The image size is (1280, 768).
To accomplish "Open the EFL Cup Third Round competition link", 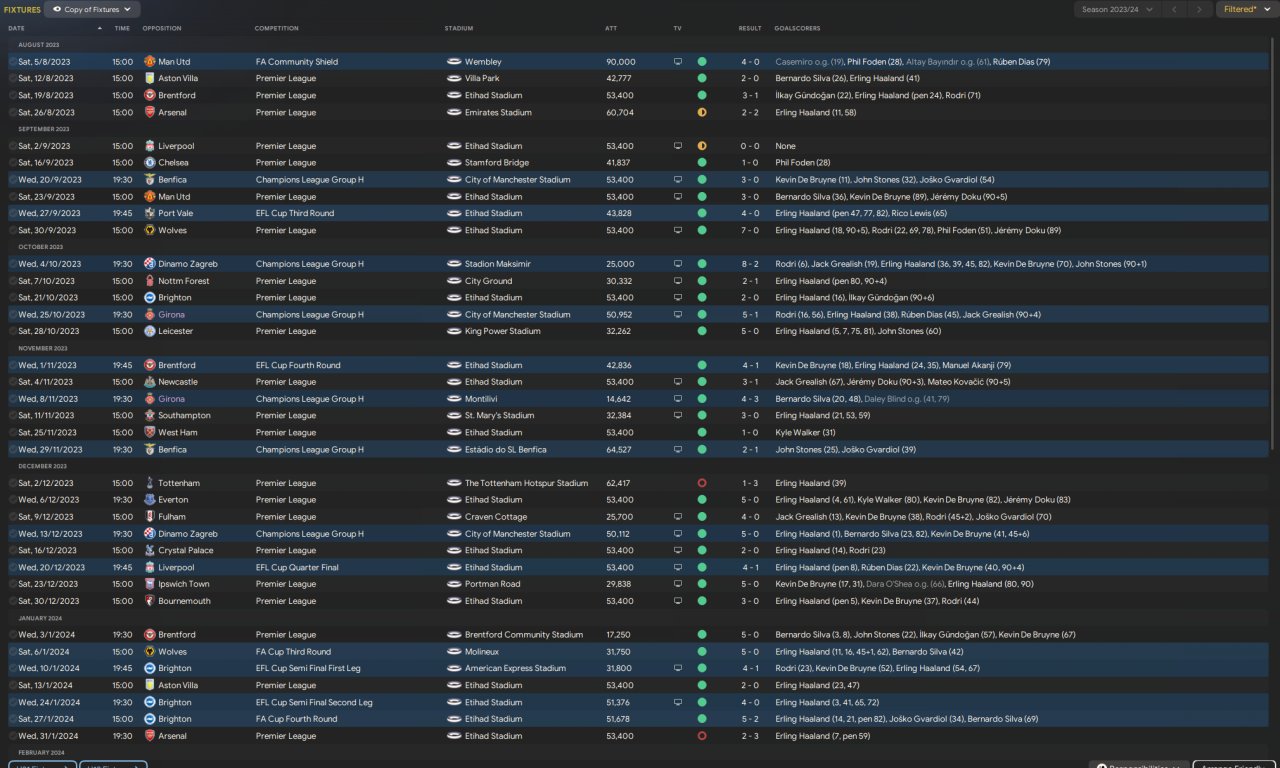I will click(x=295, y=213).
